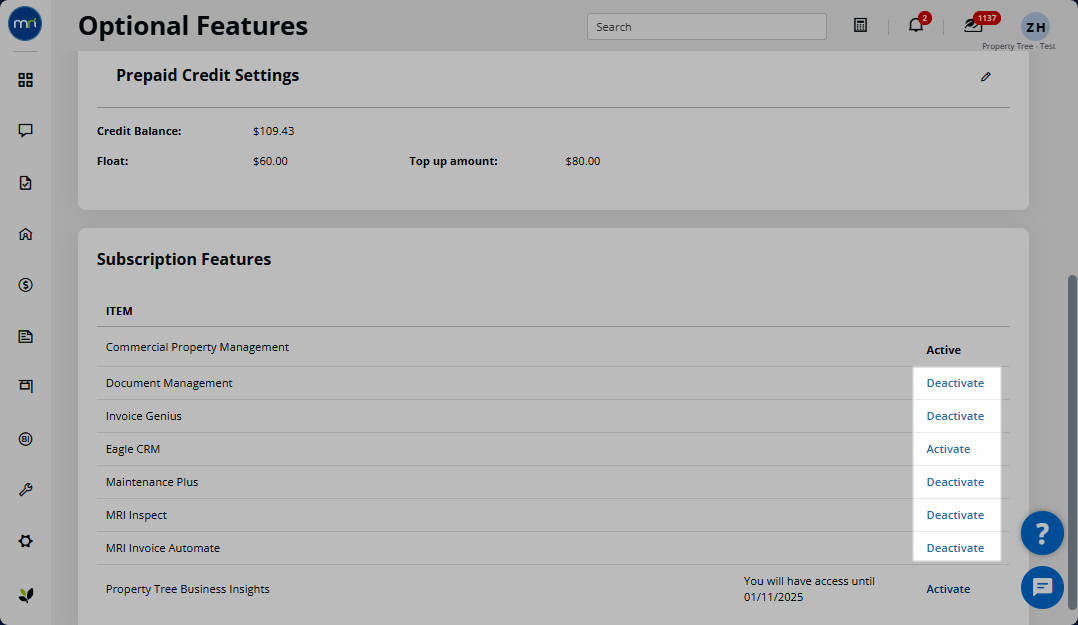Click the page vertical scrollbar
Image resolution: width=1078 pixels, height=625 pixels.
[1072, 442]
